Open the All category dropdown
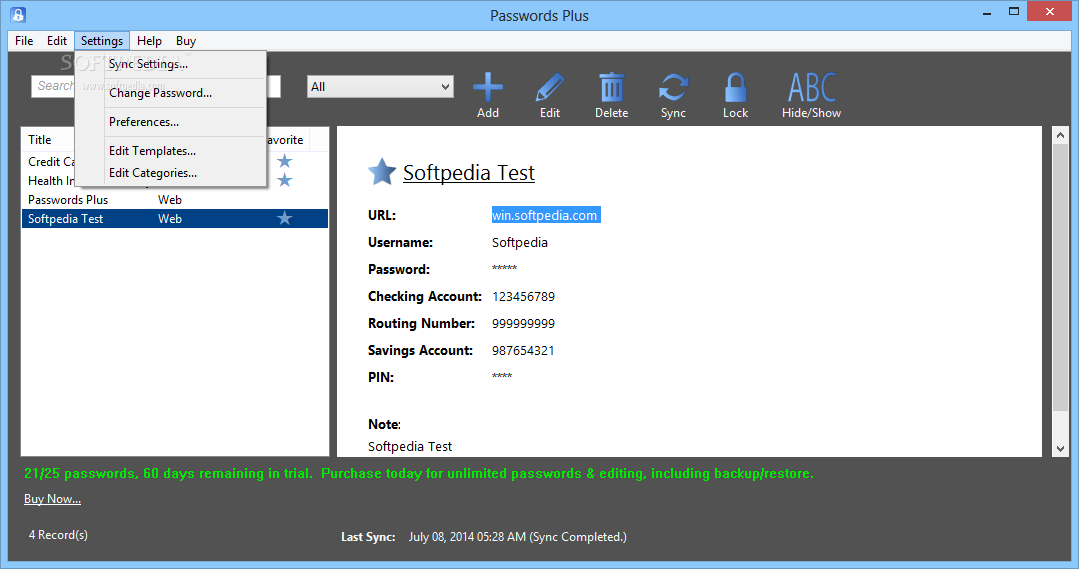The width and height of the screenshot is (1079, 569). coord(380,87)
